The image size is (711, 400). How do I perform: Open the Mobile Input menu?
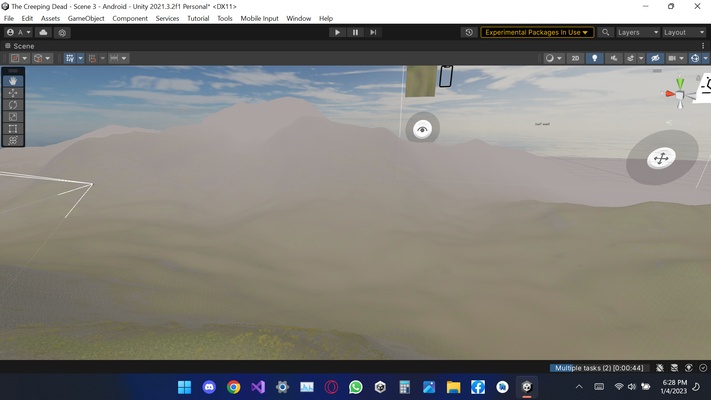[259, 18]
